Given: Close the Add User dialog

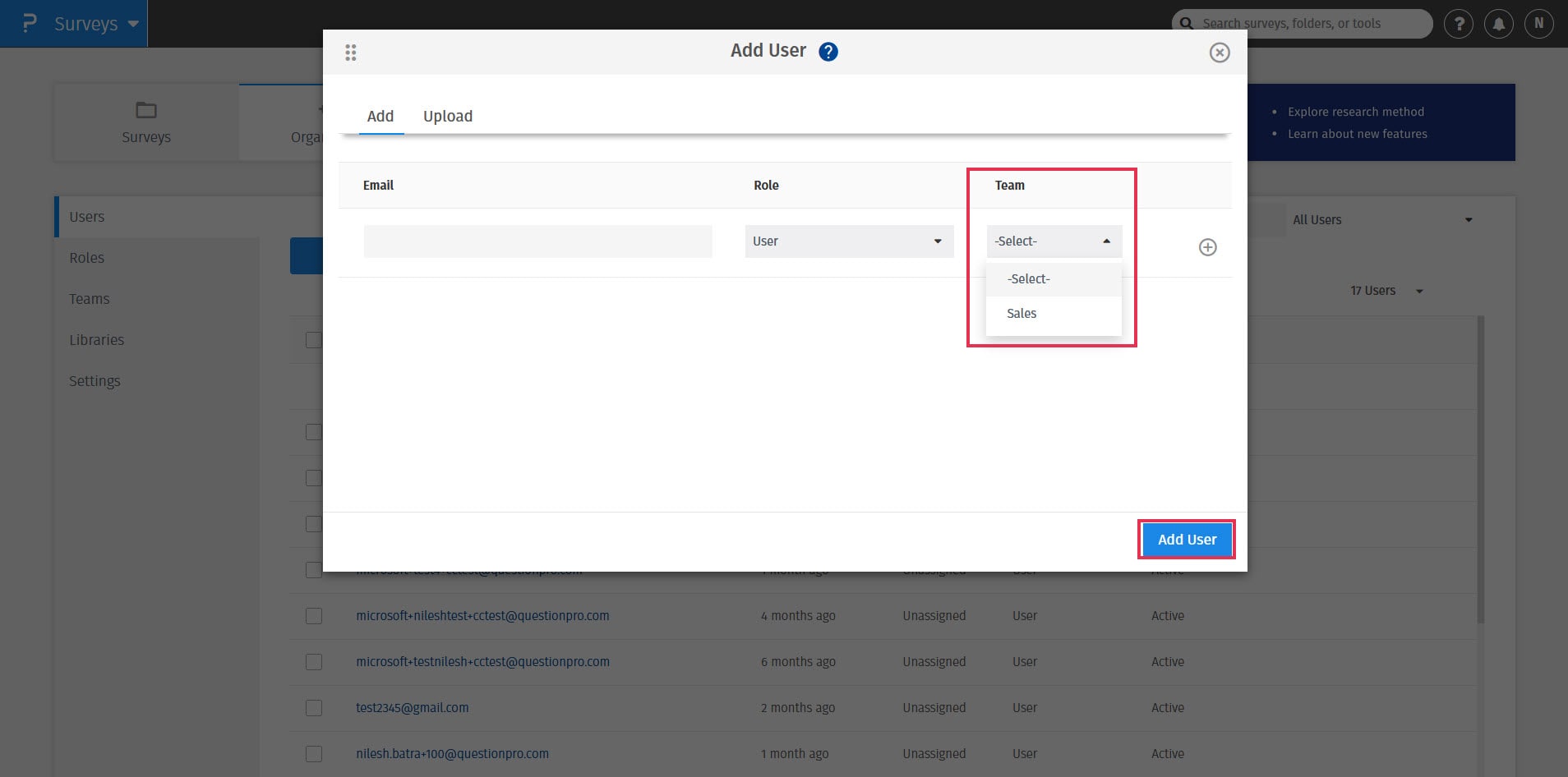Looking at the screenshot, I should tap(1220, 53).
